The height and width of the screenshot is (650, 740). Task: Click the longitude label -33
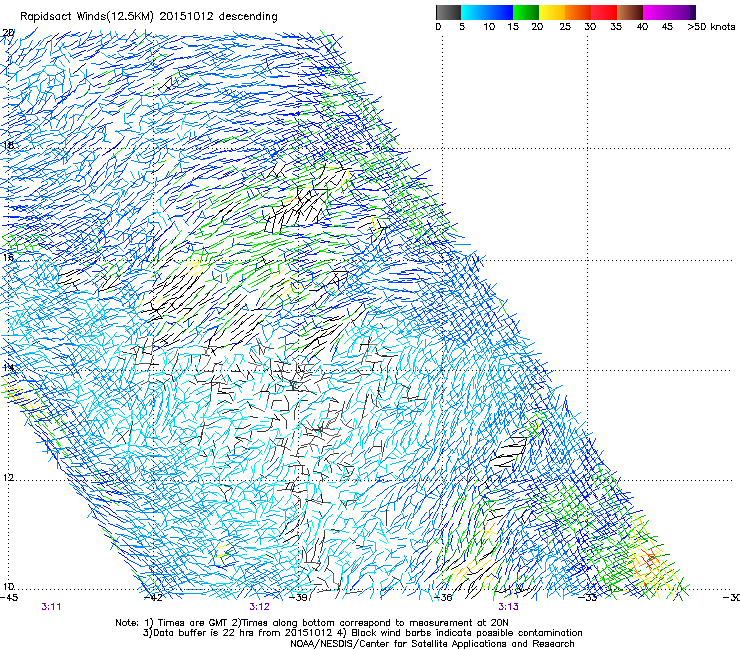(588, 598)
